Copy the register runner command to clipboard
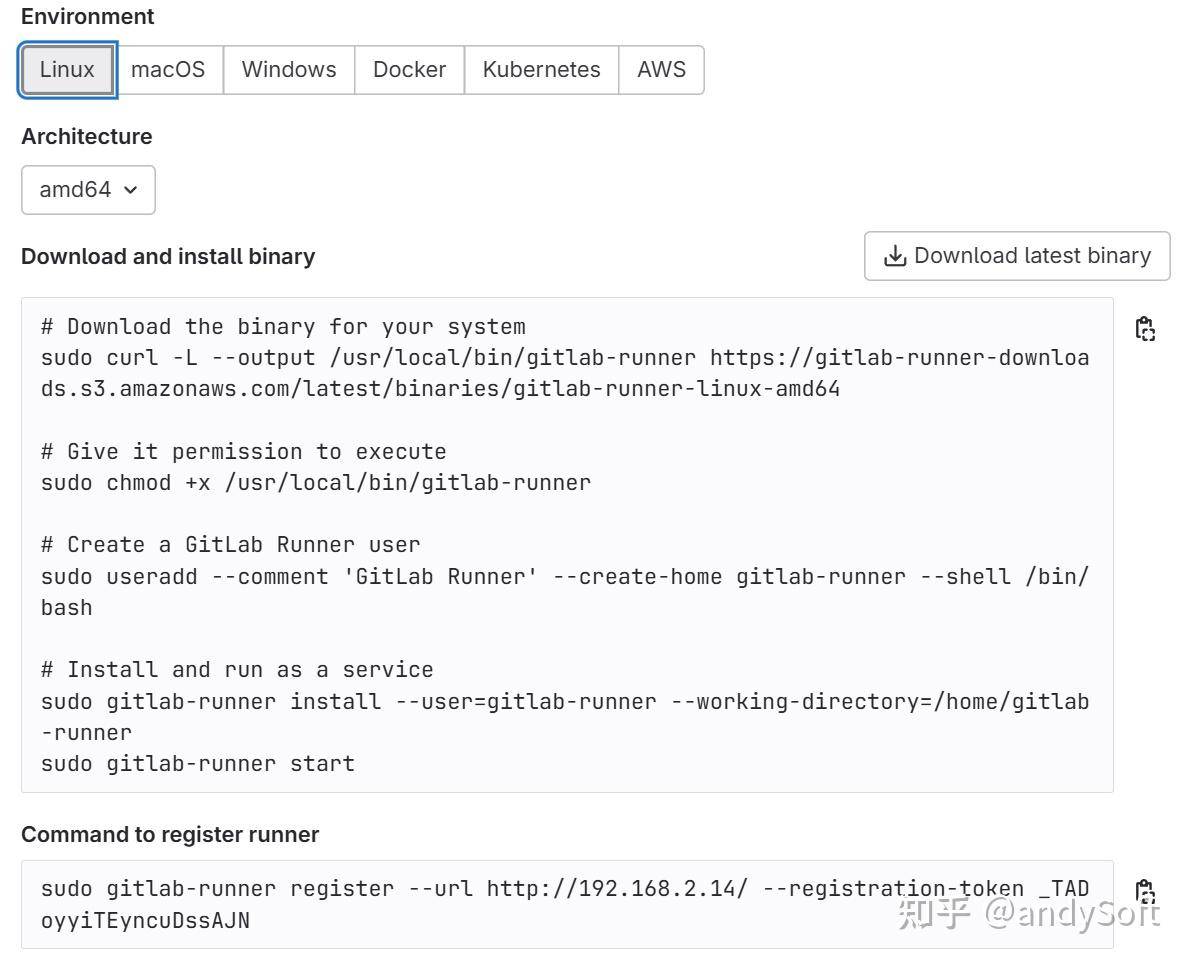 [1144, 892]
